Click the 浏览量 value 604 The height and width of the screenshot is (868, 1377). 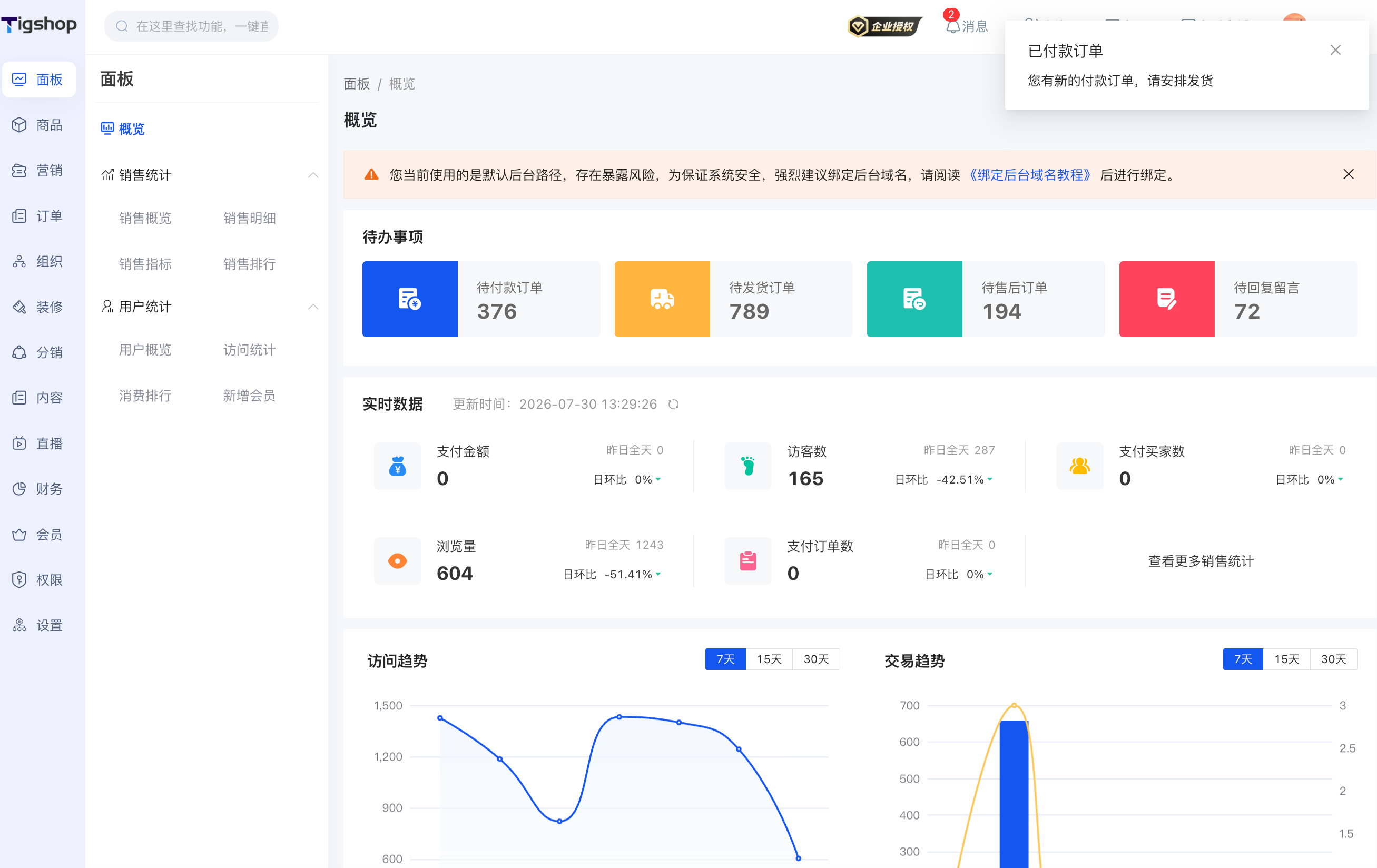click(455, 573)
